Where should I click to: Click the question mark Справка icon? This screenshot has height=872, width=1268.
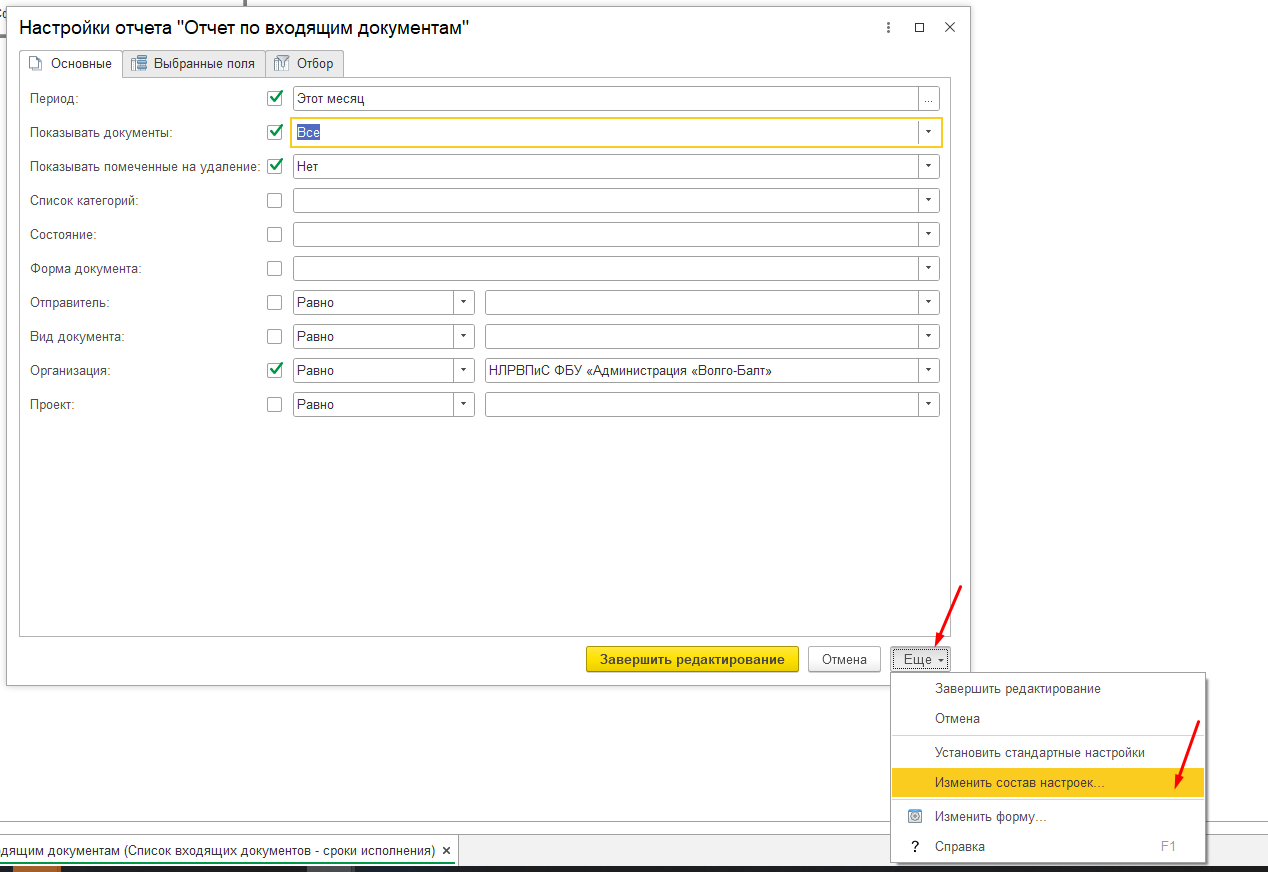[x=914, y=846]
